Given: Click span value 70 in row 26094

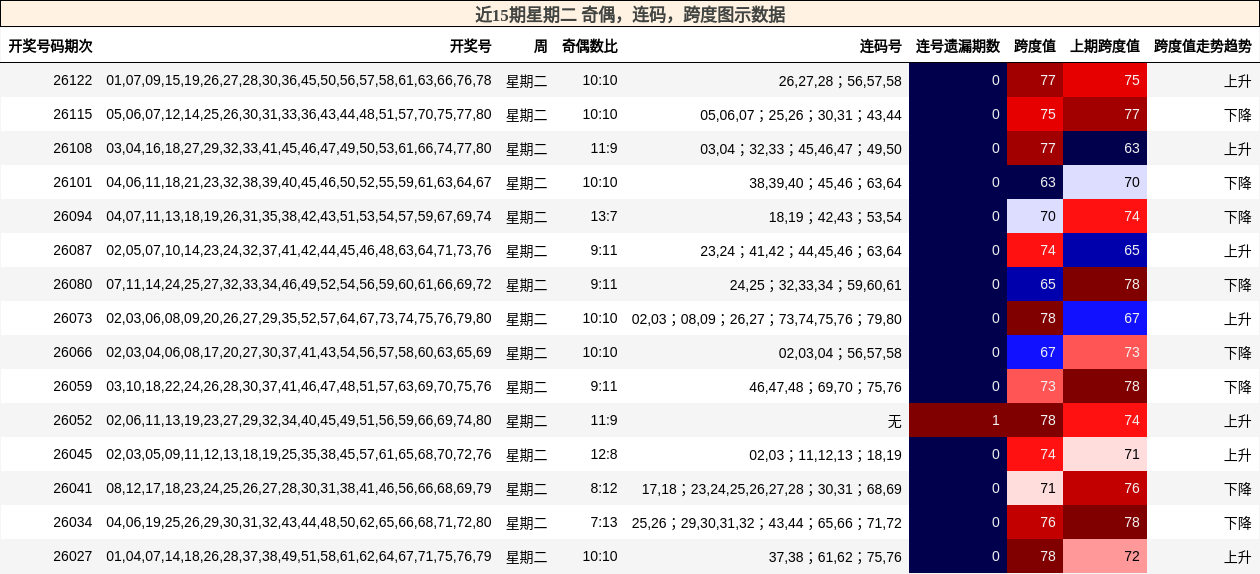Looking at the screenshot, I should [1035, 216].
